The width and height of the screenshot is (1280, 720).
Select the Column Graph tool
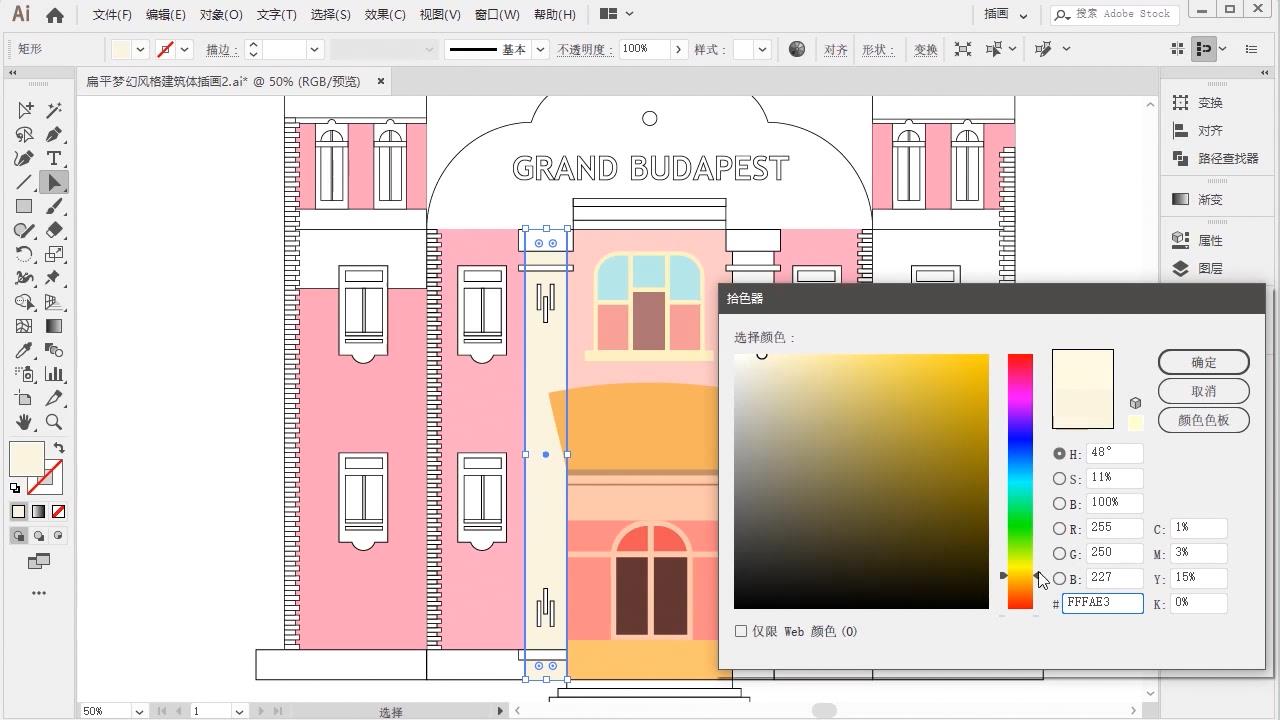[54, 374]
